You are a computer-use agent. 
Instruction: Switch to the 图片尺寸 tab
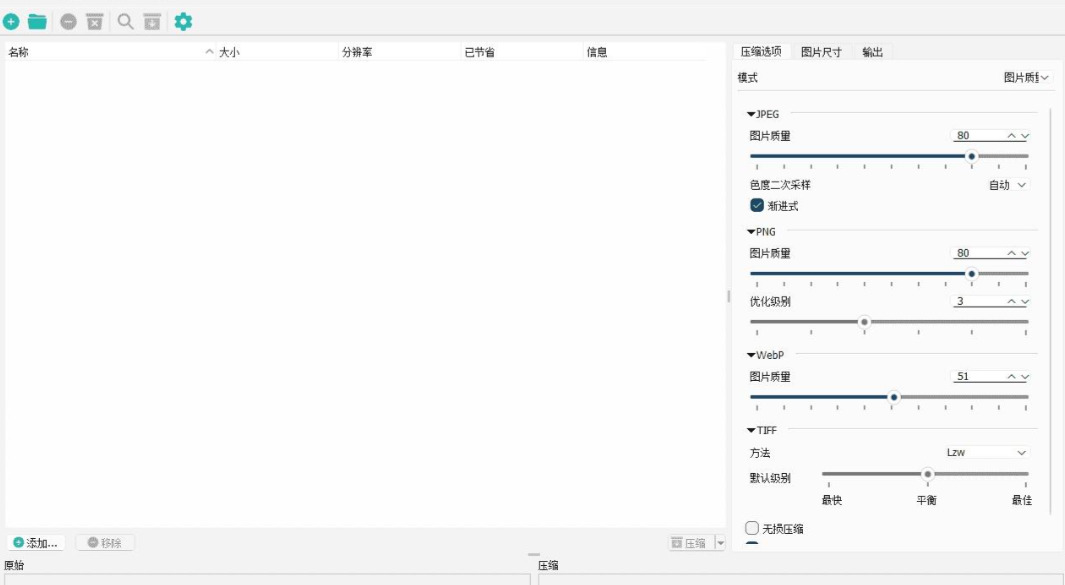coord(821,52)
